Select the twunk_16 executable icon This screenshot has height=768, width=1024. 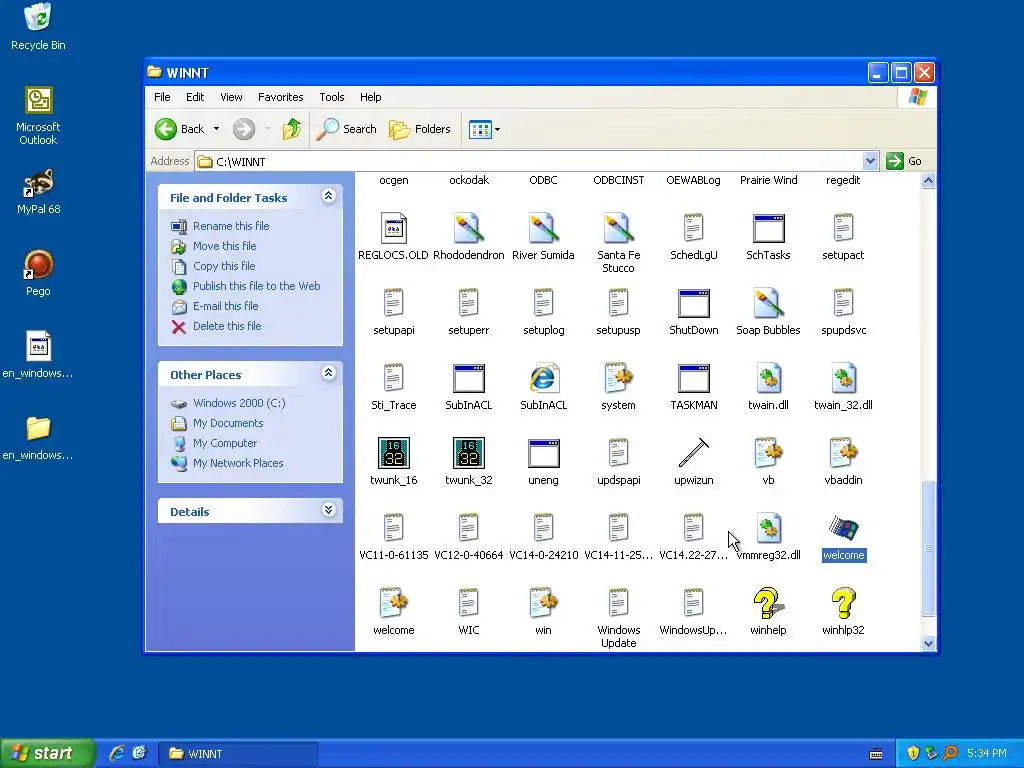394,453
